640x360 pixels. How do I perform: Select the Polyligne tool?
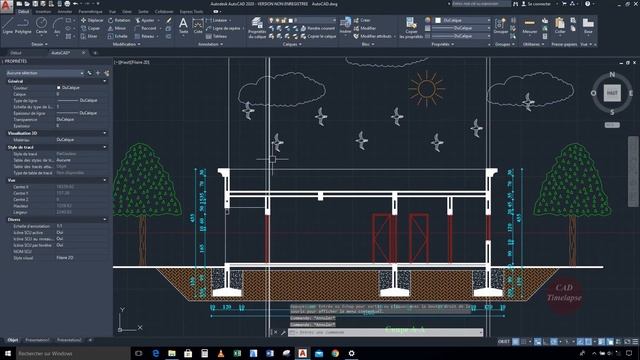click(23, 25)
